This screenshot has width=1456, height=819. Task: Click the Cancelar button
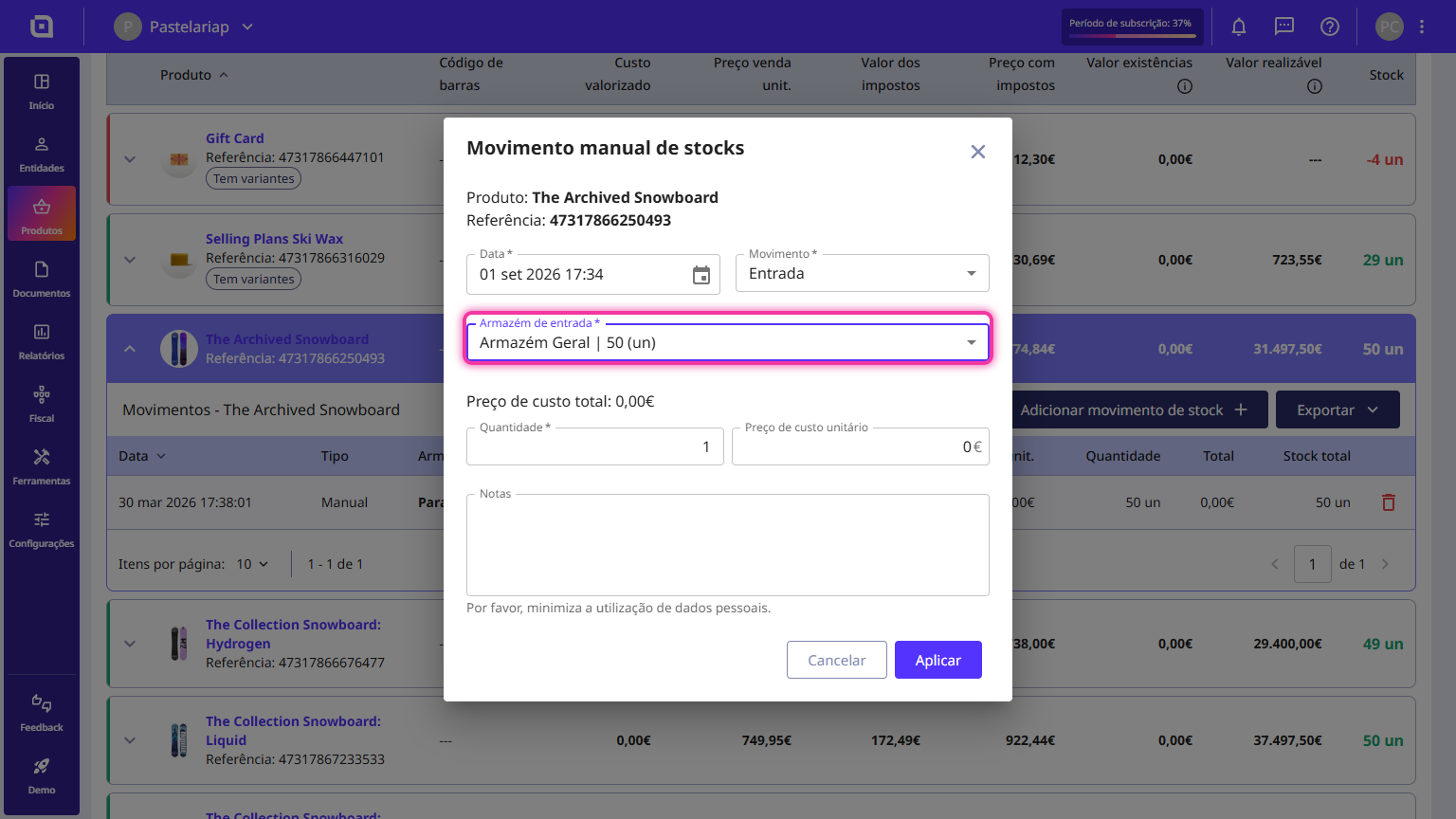836,660
